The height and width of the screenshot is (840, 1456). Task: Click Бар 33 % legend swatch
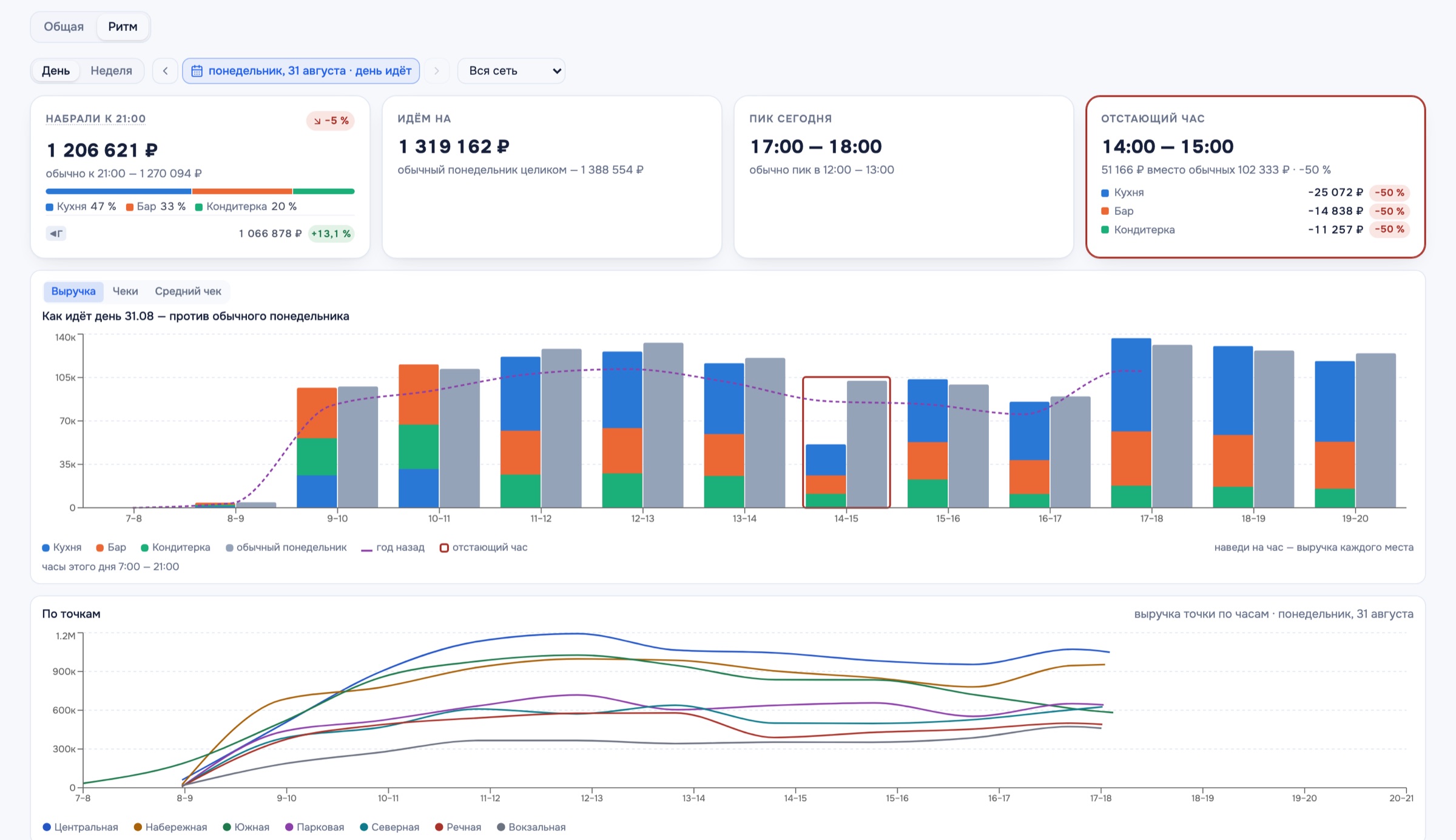point(130,207)
